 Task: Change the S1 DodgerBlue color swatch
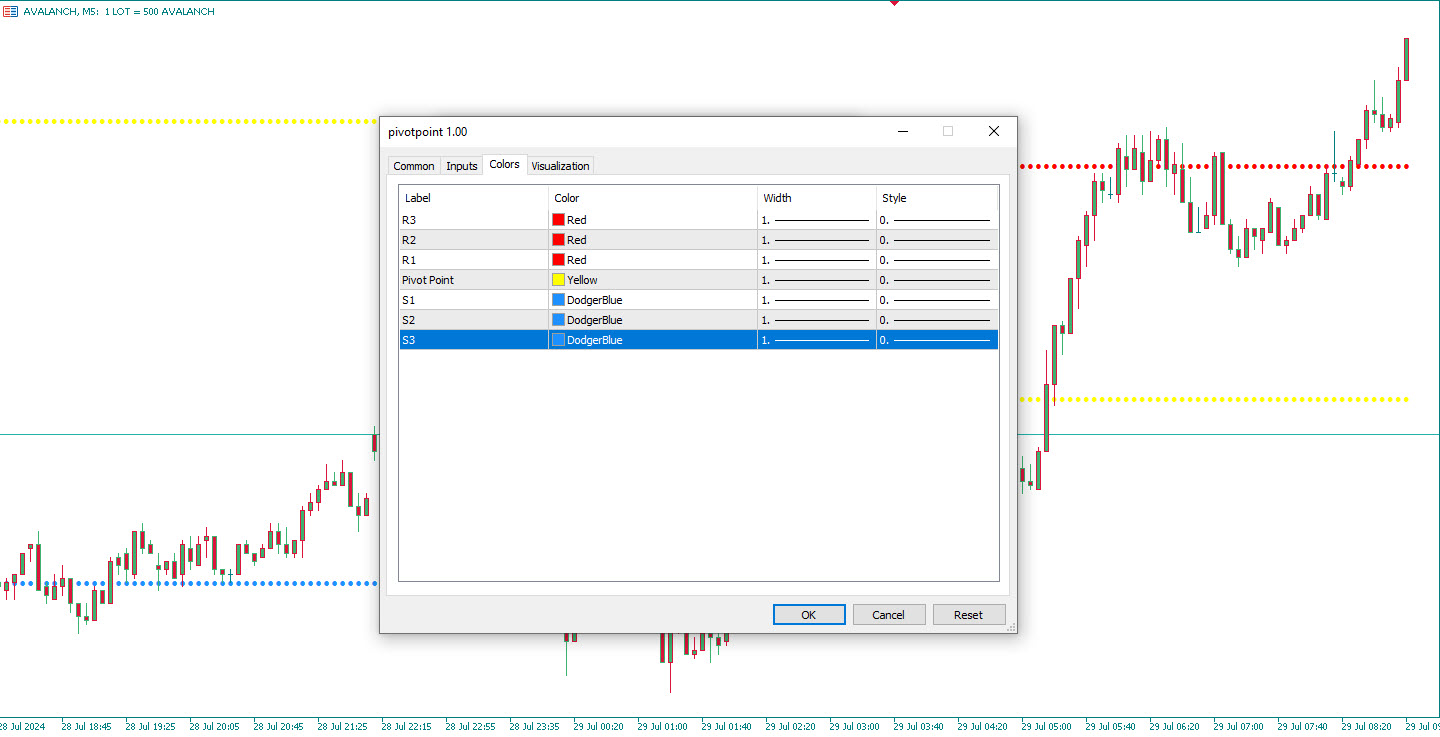(x=558, y=300)
